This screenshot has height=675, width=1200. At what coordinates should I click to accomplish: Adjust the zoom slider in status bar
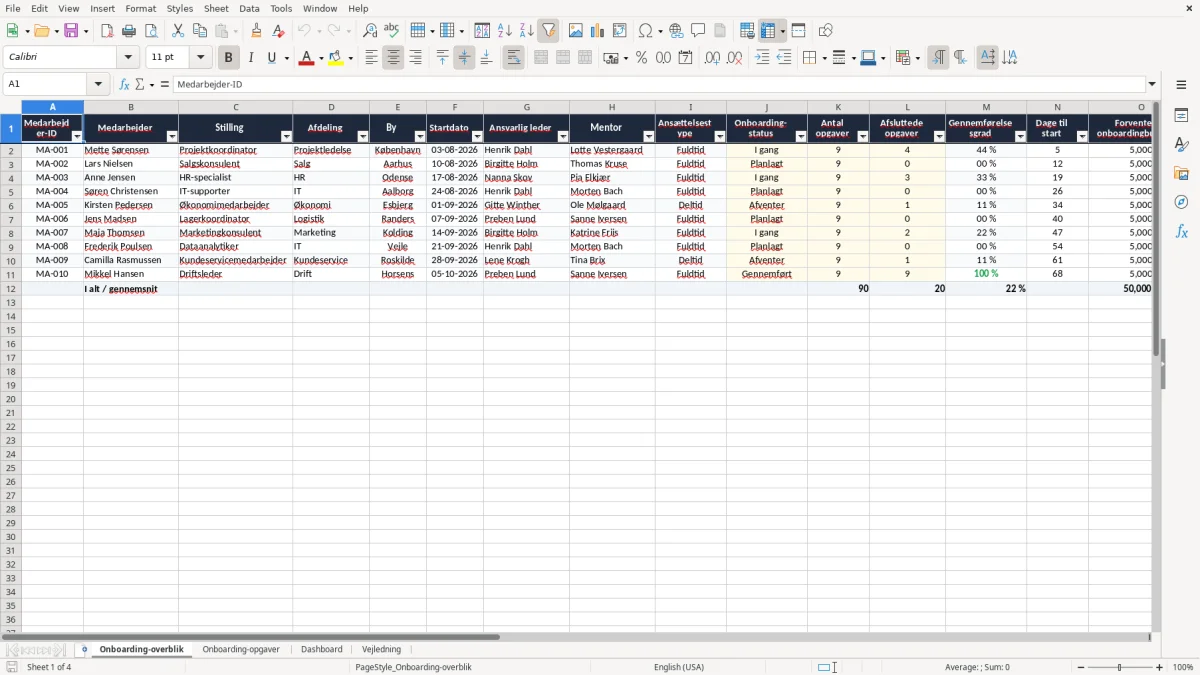click(1119, 667)
